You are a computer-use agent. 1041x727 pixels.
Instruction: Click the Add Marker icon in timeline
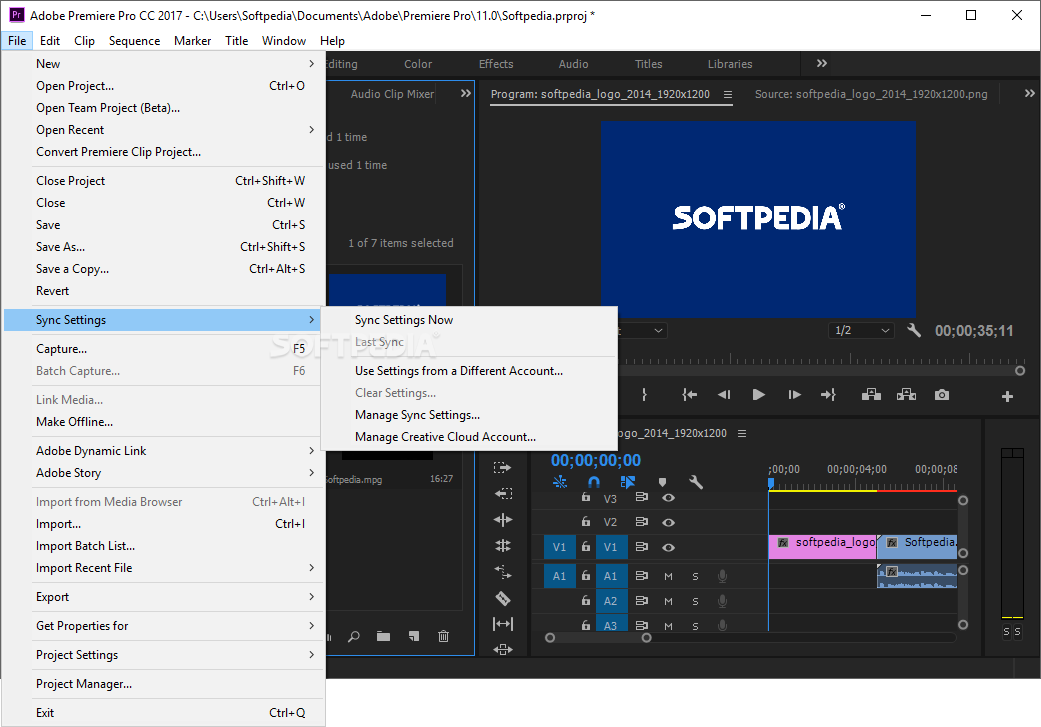[662, 482]
